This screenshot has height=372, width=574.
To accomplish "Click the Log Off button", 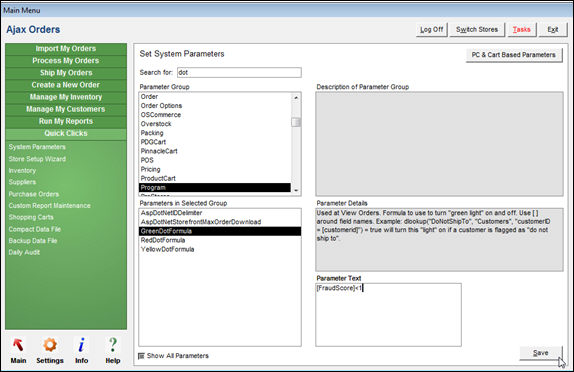I will [x=432, y=30].
